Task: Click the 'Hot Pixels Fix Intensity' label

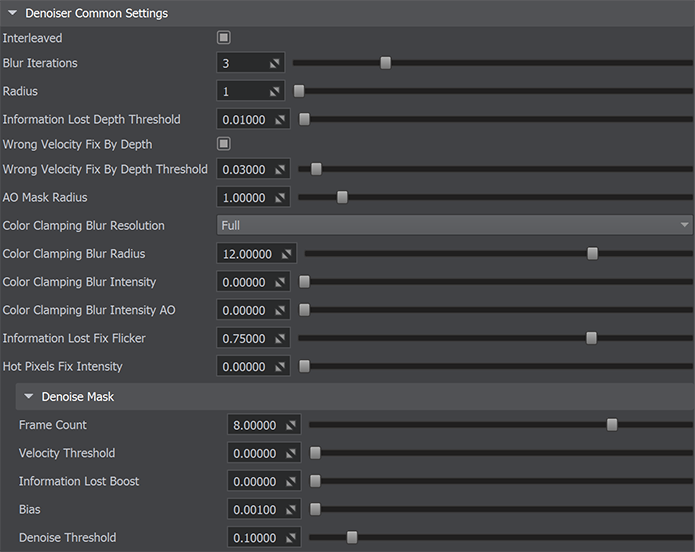Action: click(62, 367)
